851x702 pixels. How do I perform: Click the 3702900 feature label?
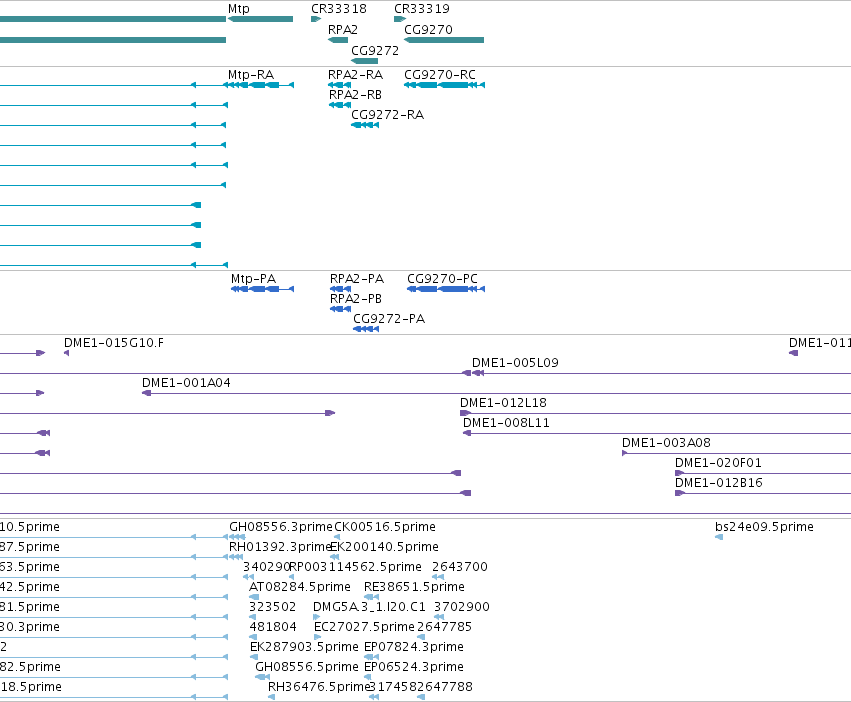tap(462, 607)
